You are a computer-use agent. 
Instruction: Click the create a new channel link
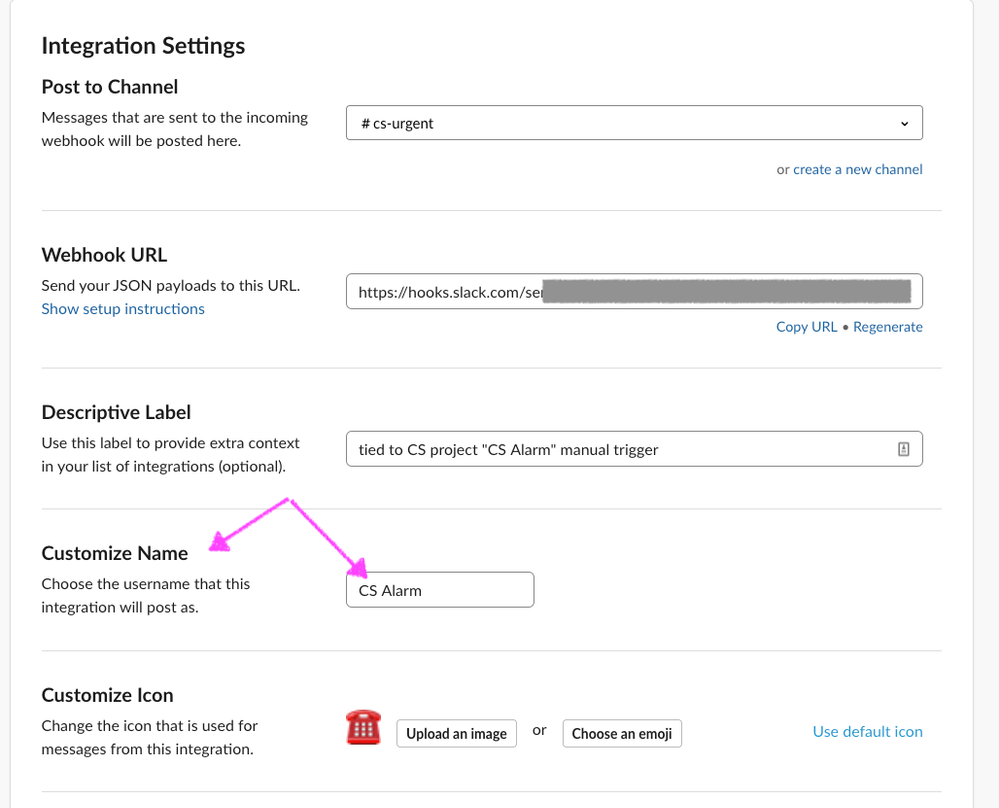857,170
